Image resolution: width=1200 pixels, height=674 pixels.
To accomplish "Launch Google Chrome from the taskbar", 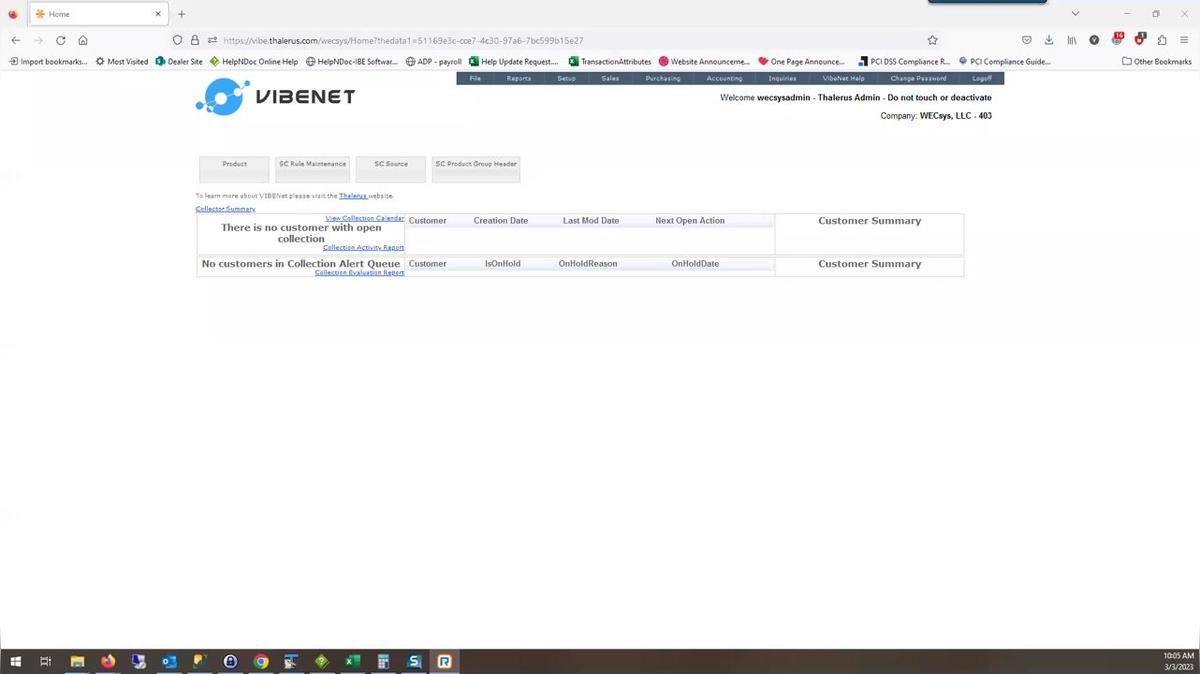I will (x=261, y=661).
